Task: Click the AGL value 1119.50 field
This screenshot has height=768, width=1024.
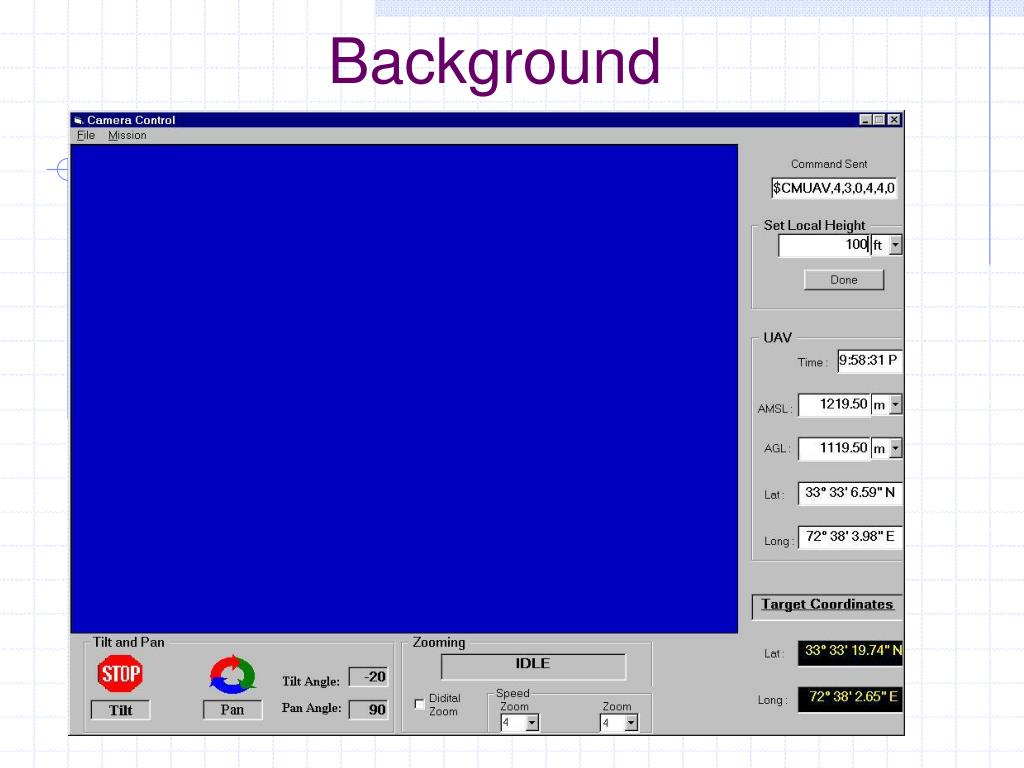Action: pos(834,448)
